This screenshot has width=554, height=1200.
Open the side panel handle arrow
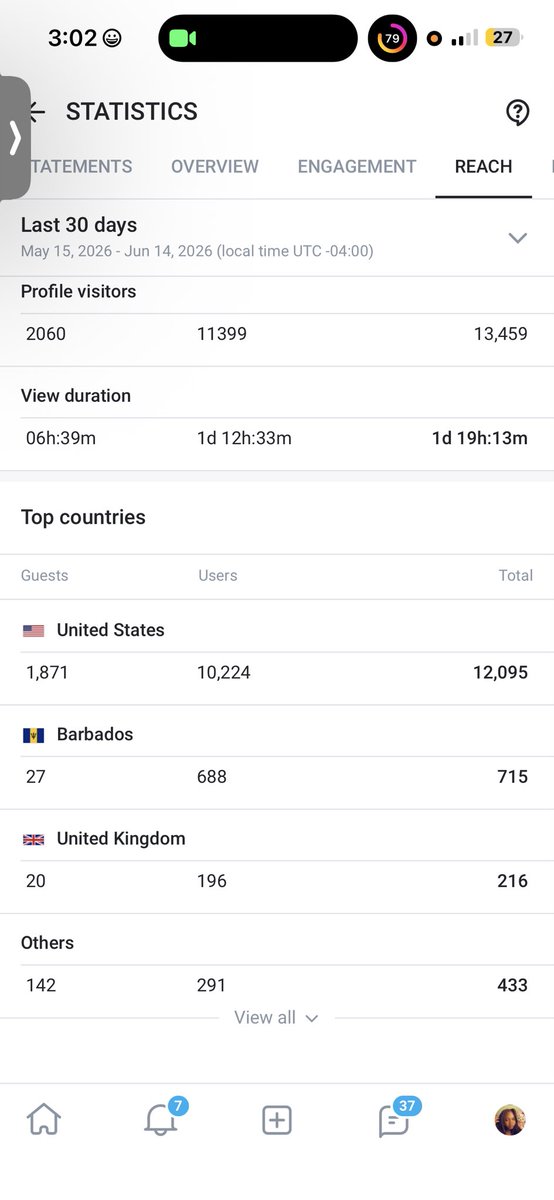[15, 138]
